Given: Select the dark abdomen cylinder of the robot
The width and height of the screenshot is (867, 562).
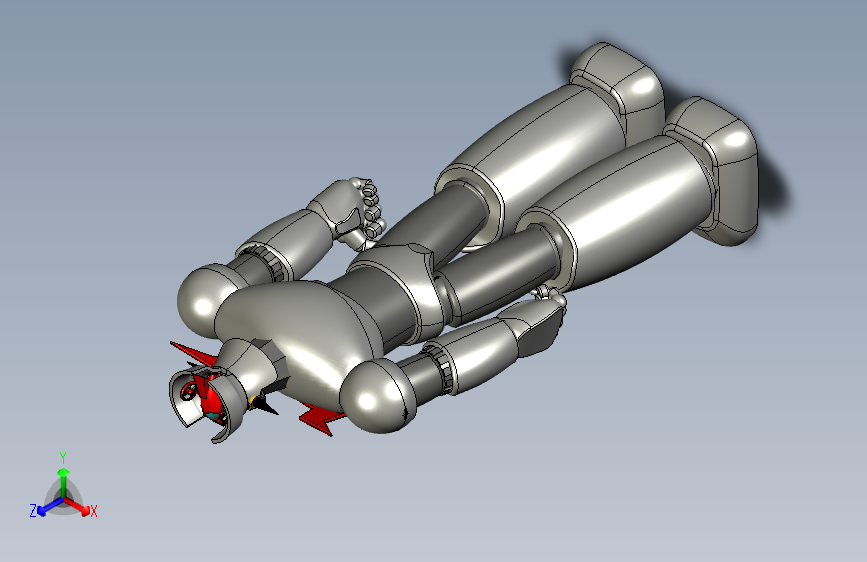Looking at the screenshot, I should click(x=374, y=305).
